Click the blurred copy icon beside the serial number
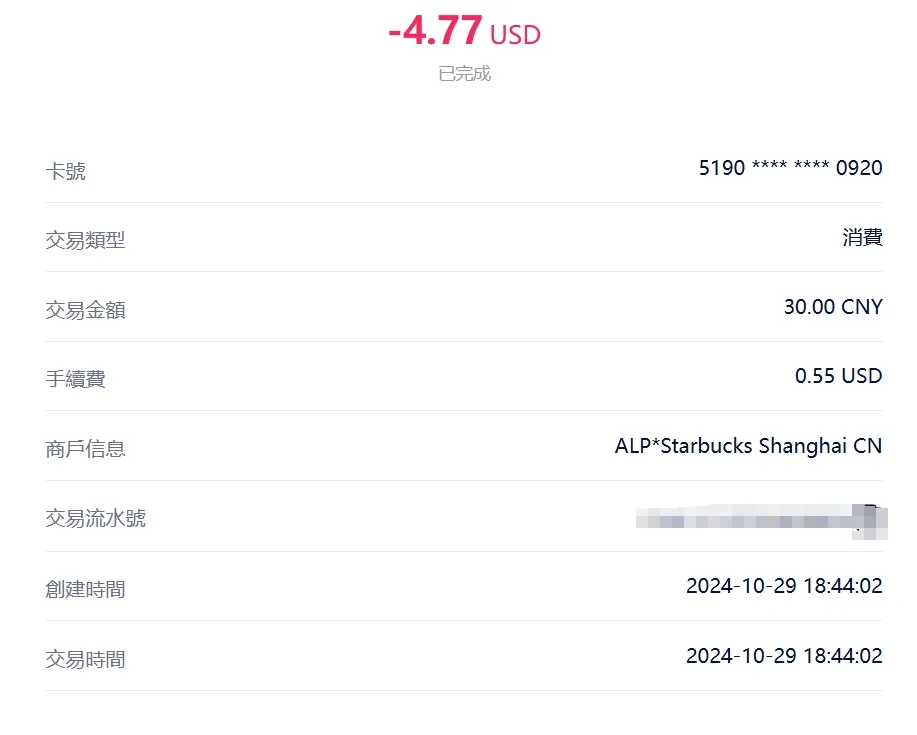 pos(871,518)
